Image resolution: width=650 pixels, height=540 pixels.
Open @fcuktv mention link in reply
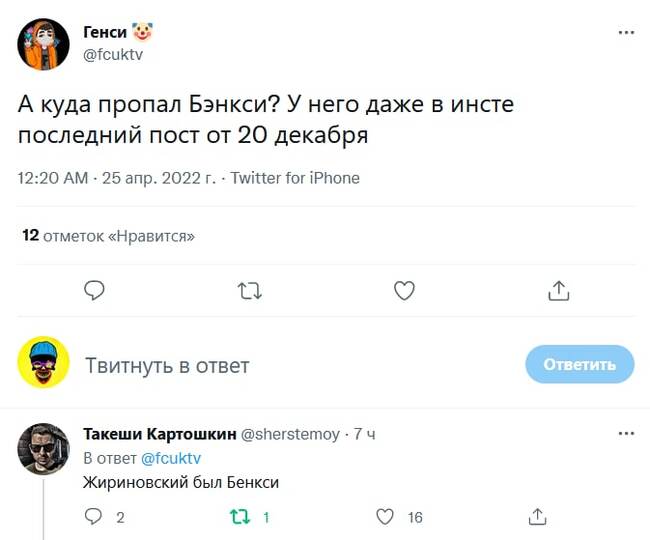tap(171, 458)
